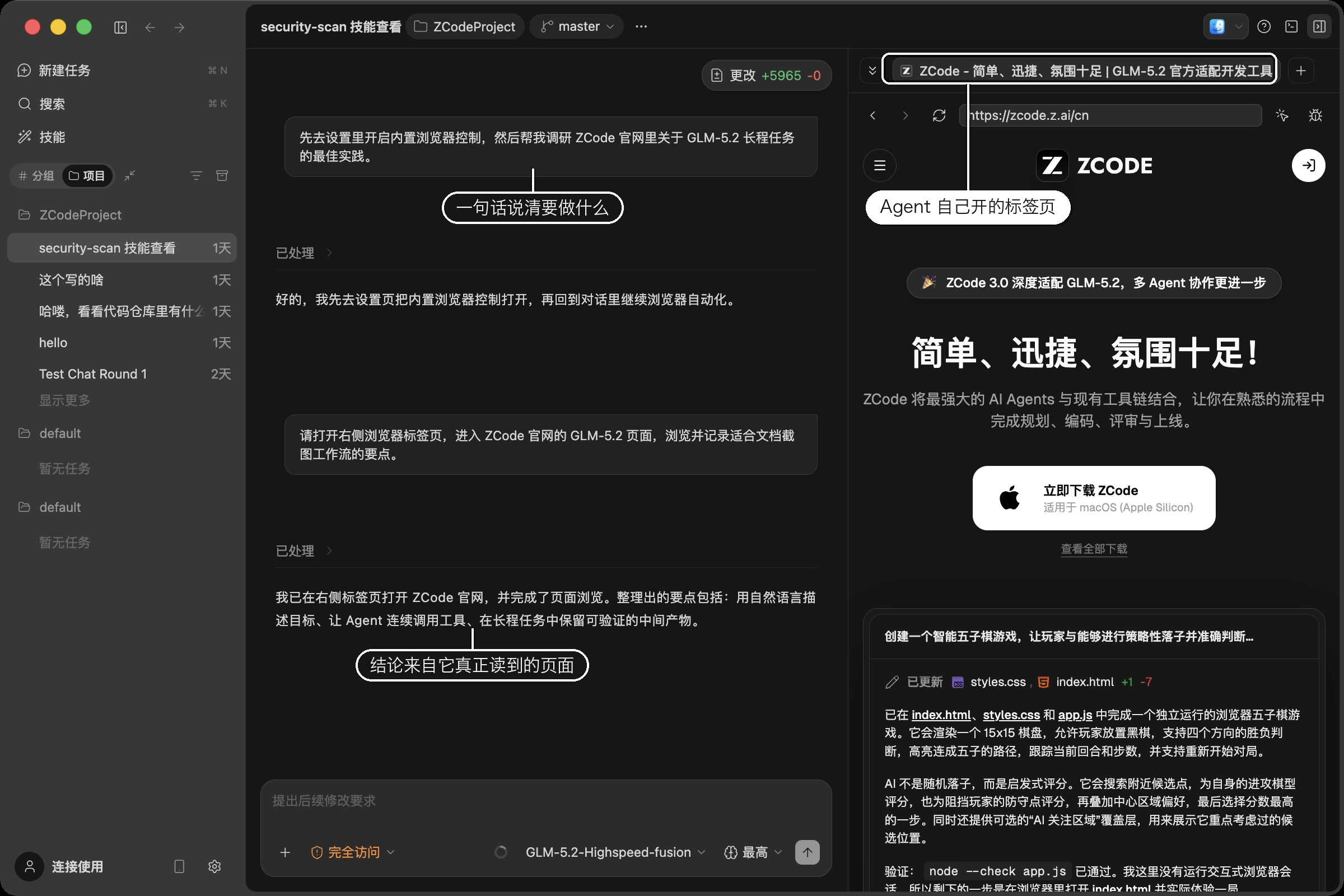Open the bug debug icon in browser
The height and width of the screenshot is (896, 1344).
point(1315,115)
